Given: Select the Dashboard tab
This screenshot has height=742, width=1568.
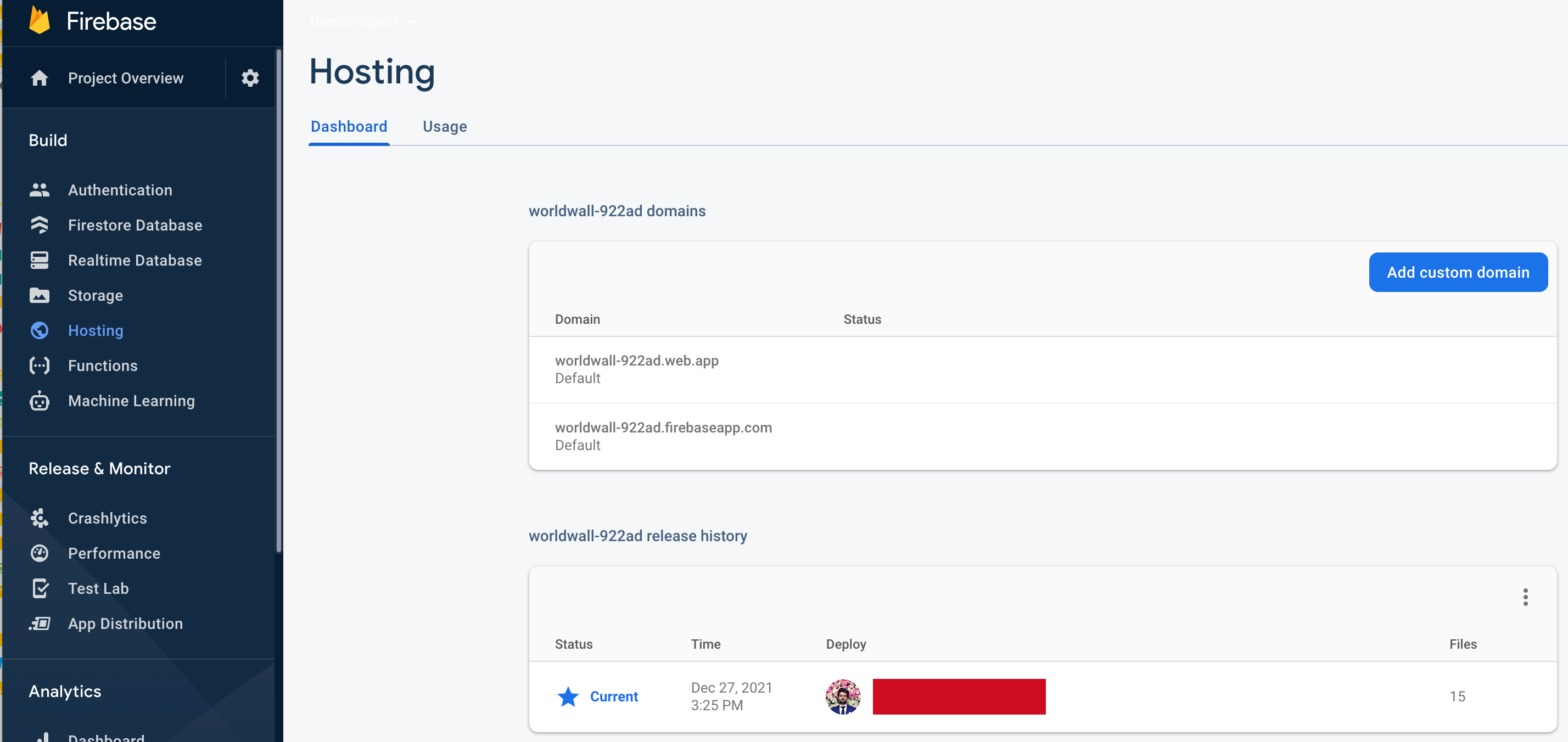Looking at the screenshot, I should (x=349, y=127).
